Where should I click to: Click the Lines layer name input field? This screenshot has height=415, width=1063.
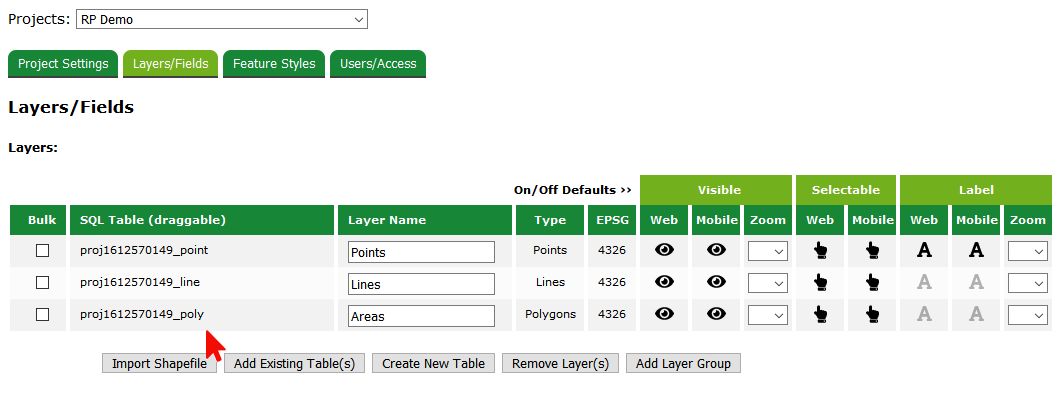click(421, 284)
